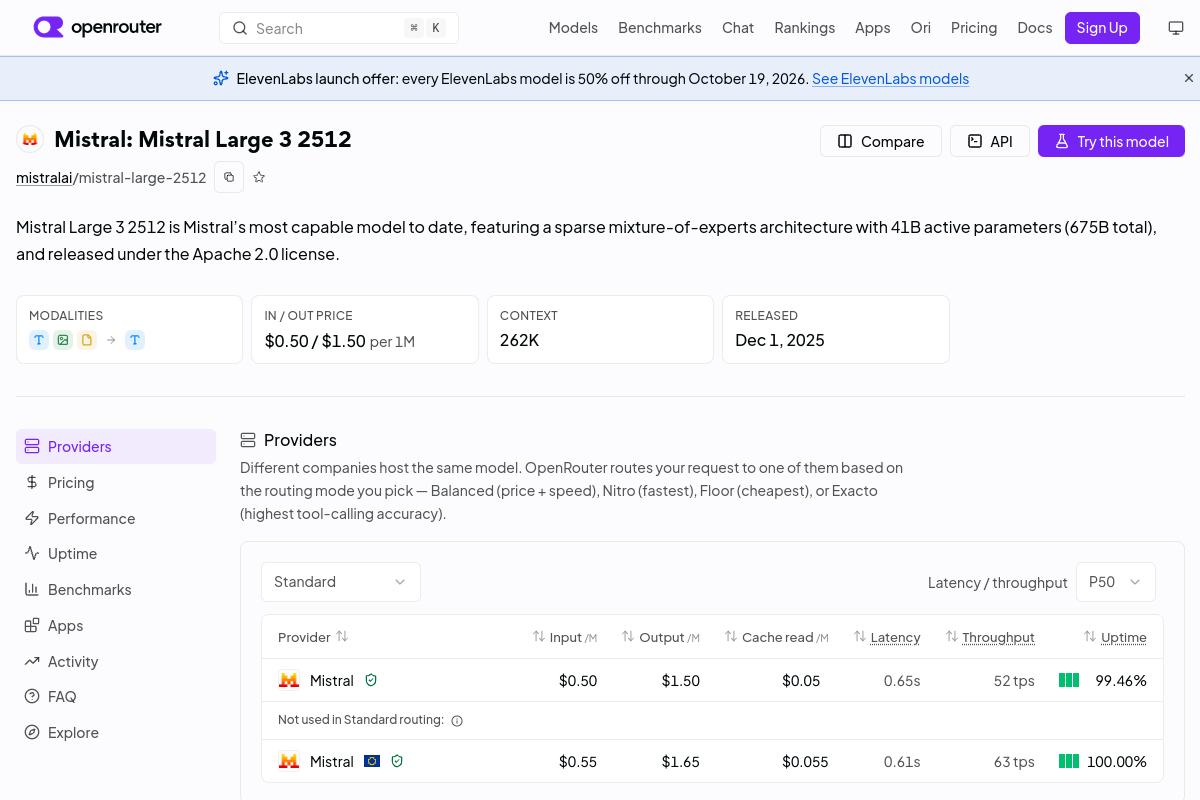Click the text output modality icon
This screenshot has width=1200, height=800.
(135, 340)
